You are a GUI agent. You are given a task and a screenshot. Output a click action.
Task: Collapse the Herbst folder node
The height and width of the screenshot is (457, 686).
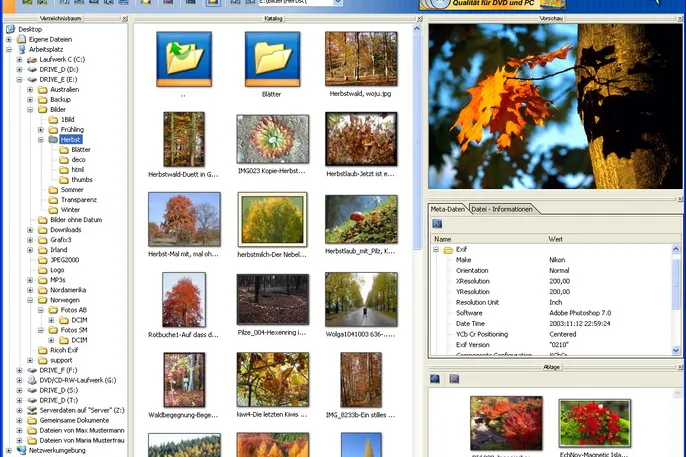pos(41,140)
